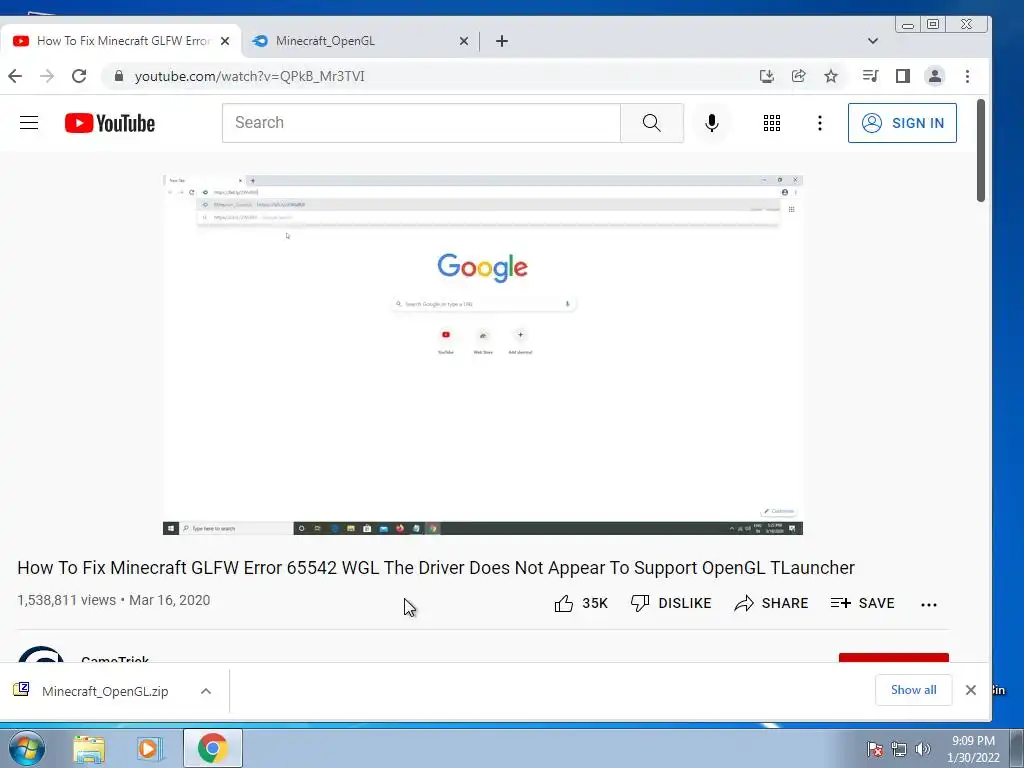This screenshot has width=1024, height=768.
Task: Open Chrome's side panel icon
Action: coord(903,76)
